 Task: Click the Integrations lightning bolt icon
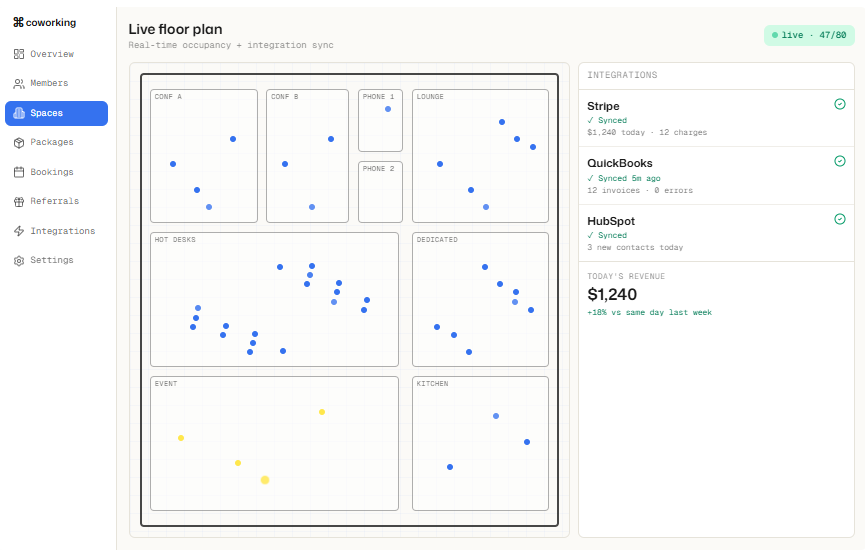coord(19,231)
